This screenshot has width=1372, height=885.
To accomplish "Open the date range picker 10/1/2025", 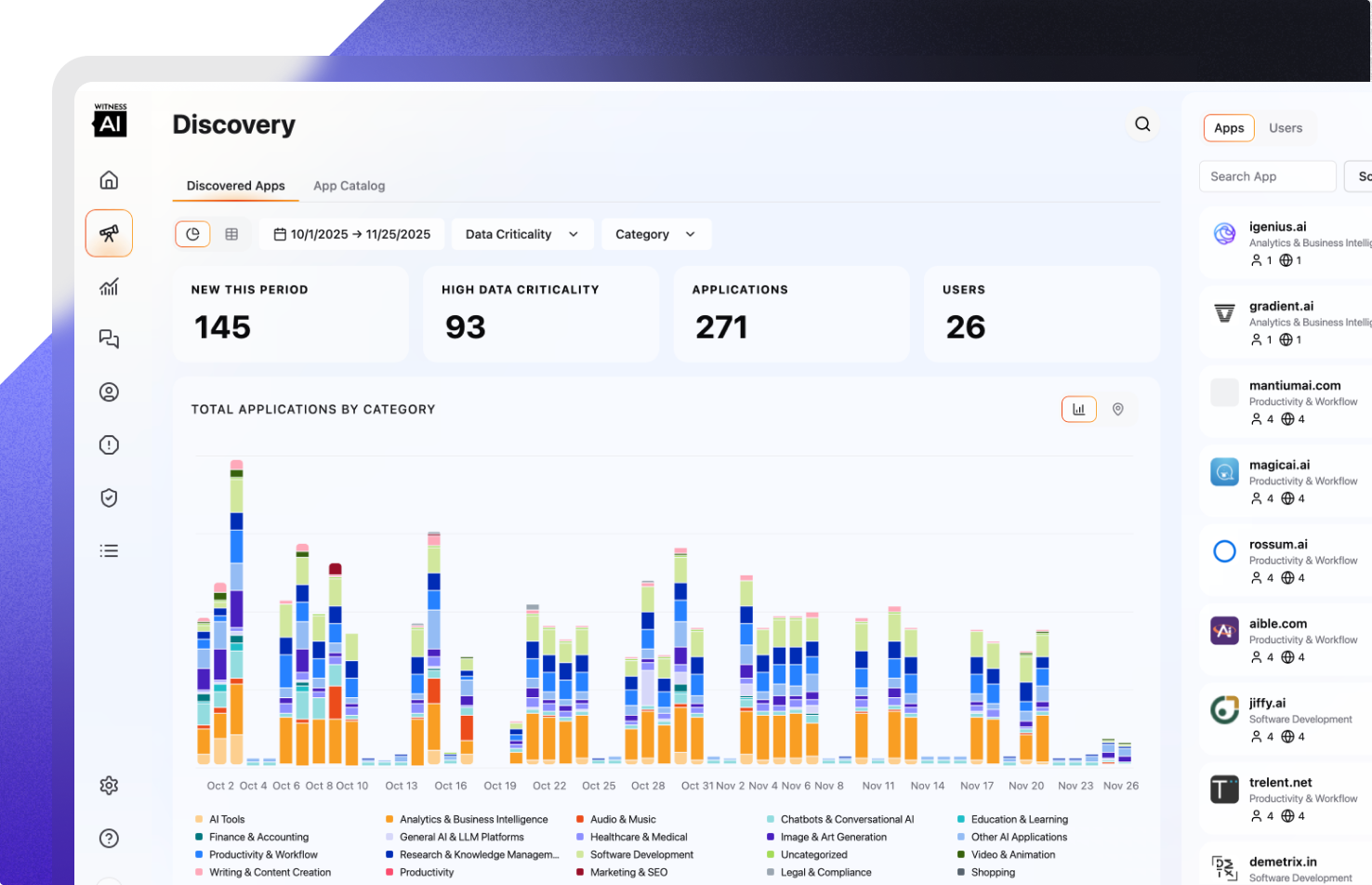I will tap(351, 234).
